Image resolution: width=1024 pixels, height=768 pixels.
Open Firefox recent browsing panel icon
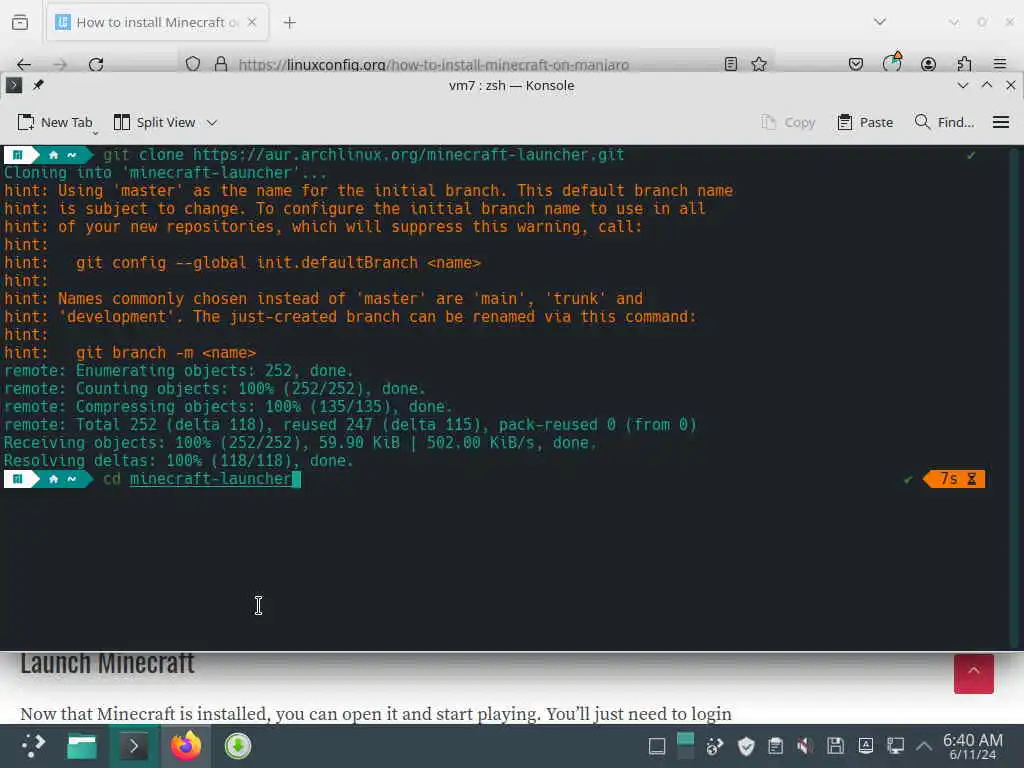[20, 22]
